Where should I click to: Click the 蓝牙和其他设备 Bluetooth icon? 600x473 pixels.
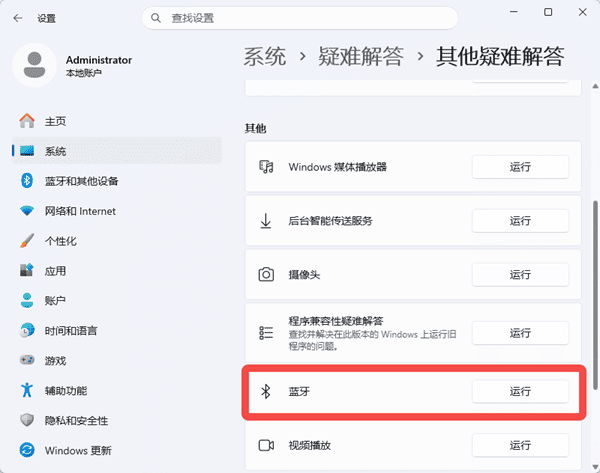(x=27, y=181)
